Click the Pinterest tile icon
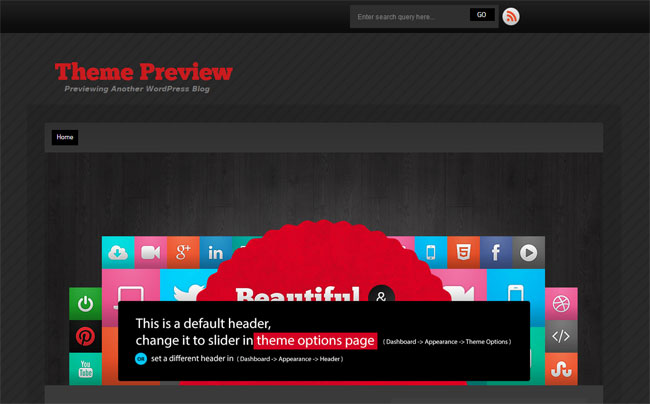650x404 pixels. point(85,336)
